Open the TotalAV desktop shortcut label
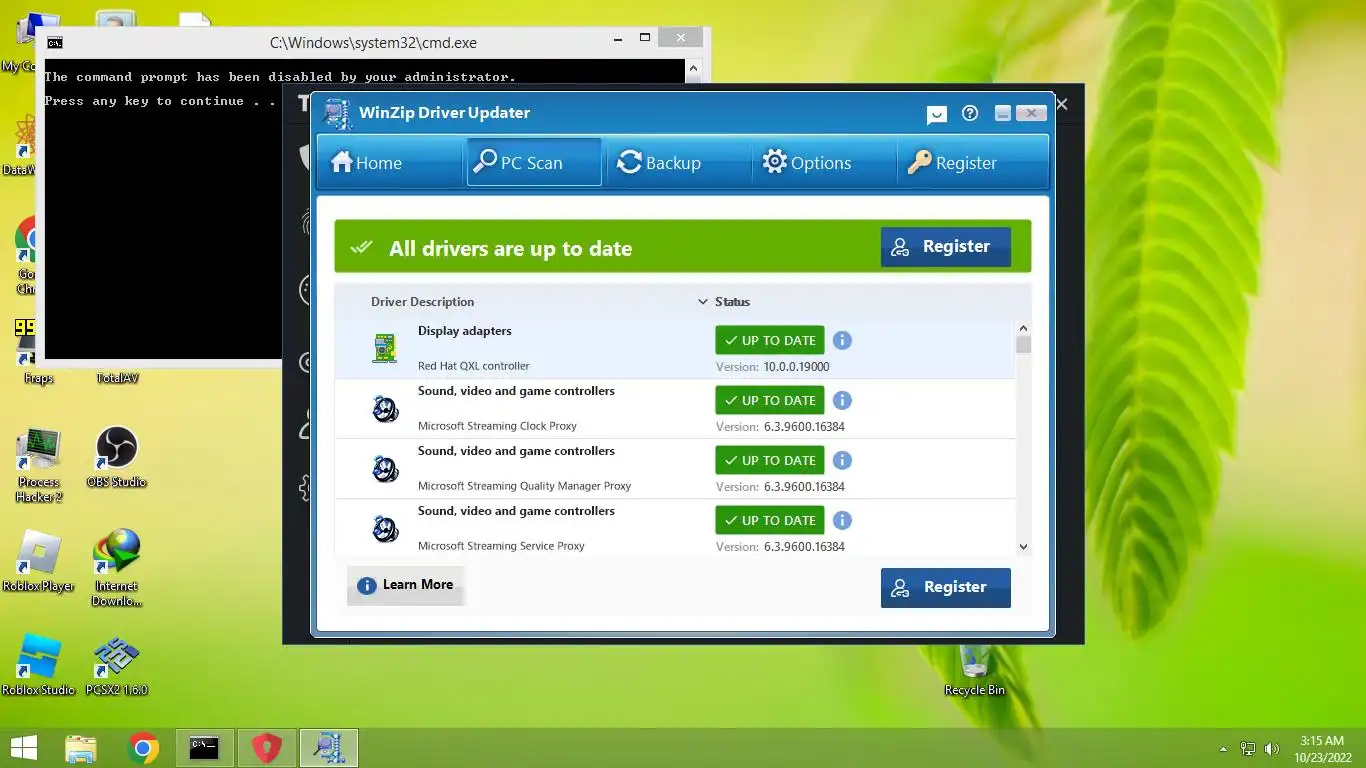 [x=117, y=378]
